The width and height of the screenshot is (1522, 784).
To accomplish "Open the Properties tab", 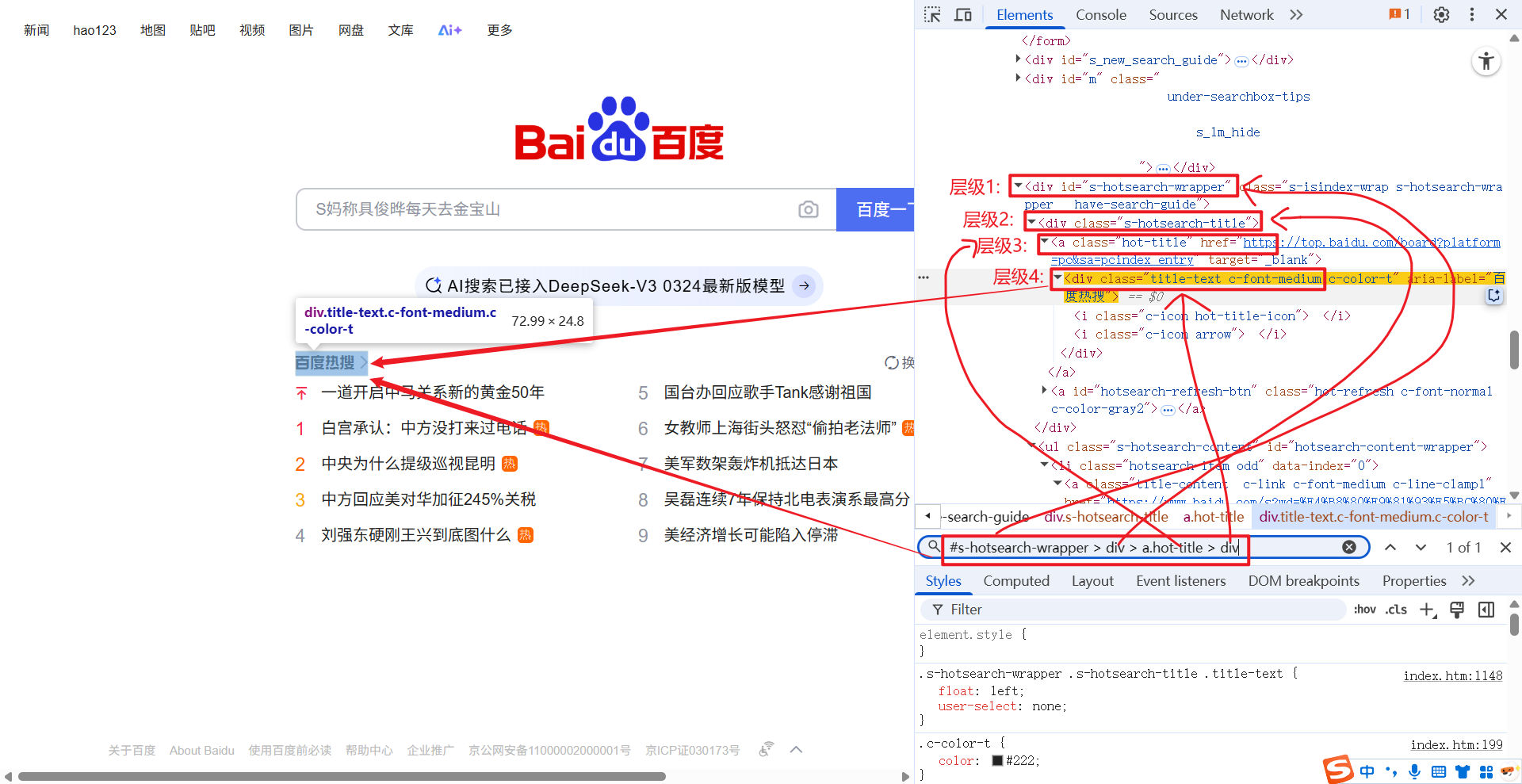I will [x=1414, y=581].
